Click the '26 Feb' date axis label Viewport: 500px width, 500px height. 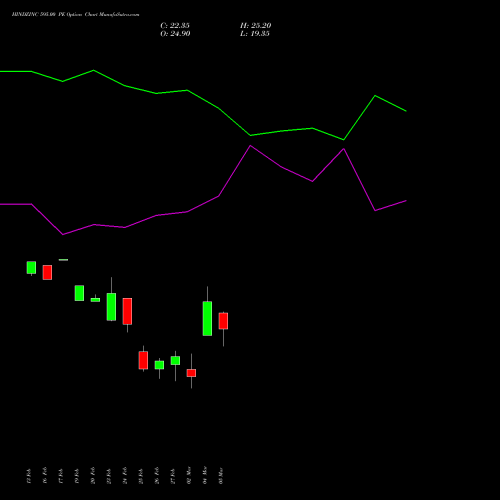coord(157,475)
